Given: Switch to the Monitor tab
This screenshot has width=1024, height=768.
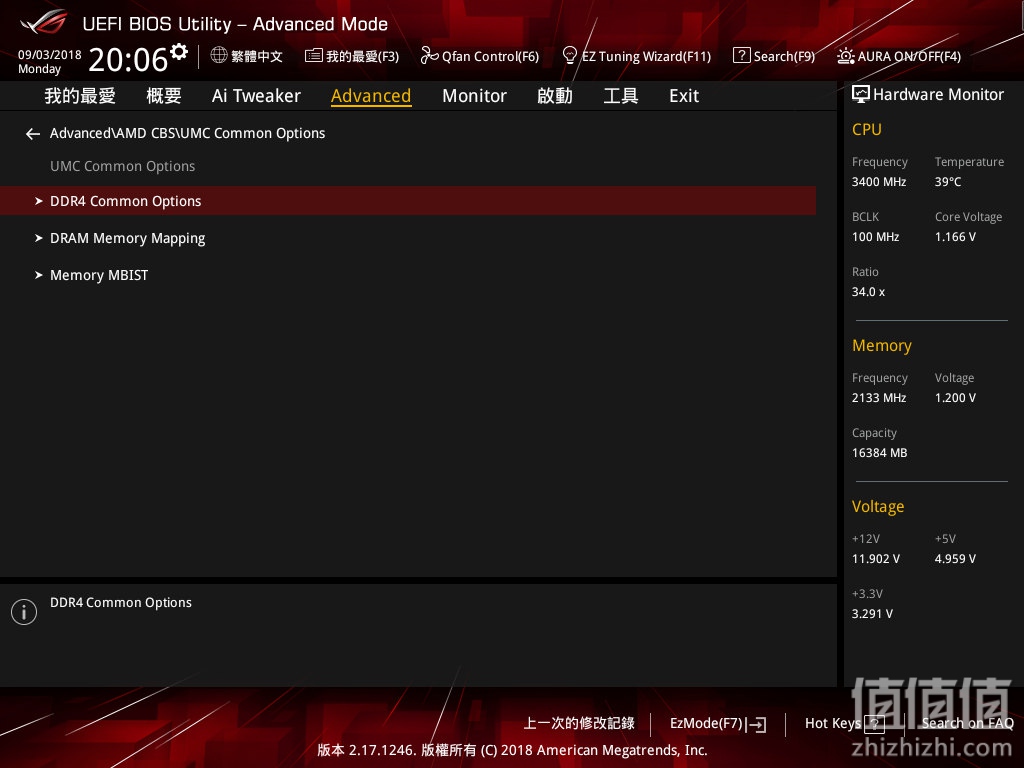Looking at the screenshot, I should click(x=474, y=96).
